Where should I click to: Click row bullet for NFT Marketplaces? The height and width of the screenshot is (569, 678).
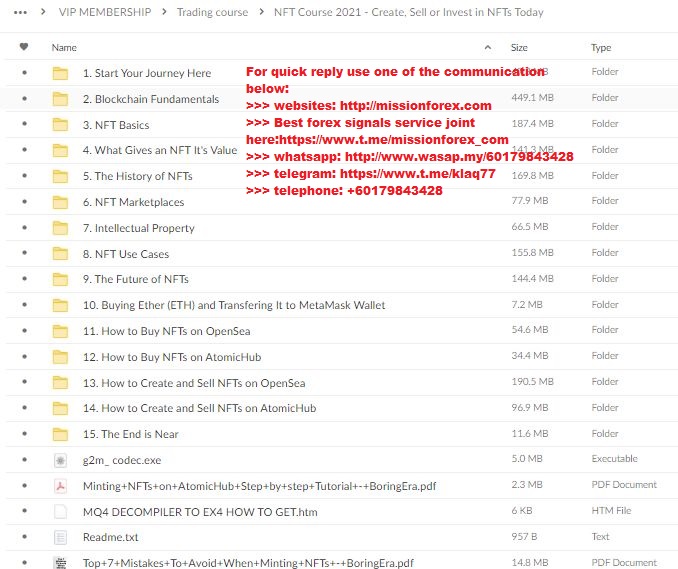click(25, 201)
